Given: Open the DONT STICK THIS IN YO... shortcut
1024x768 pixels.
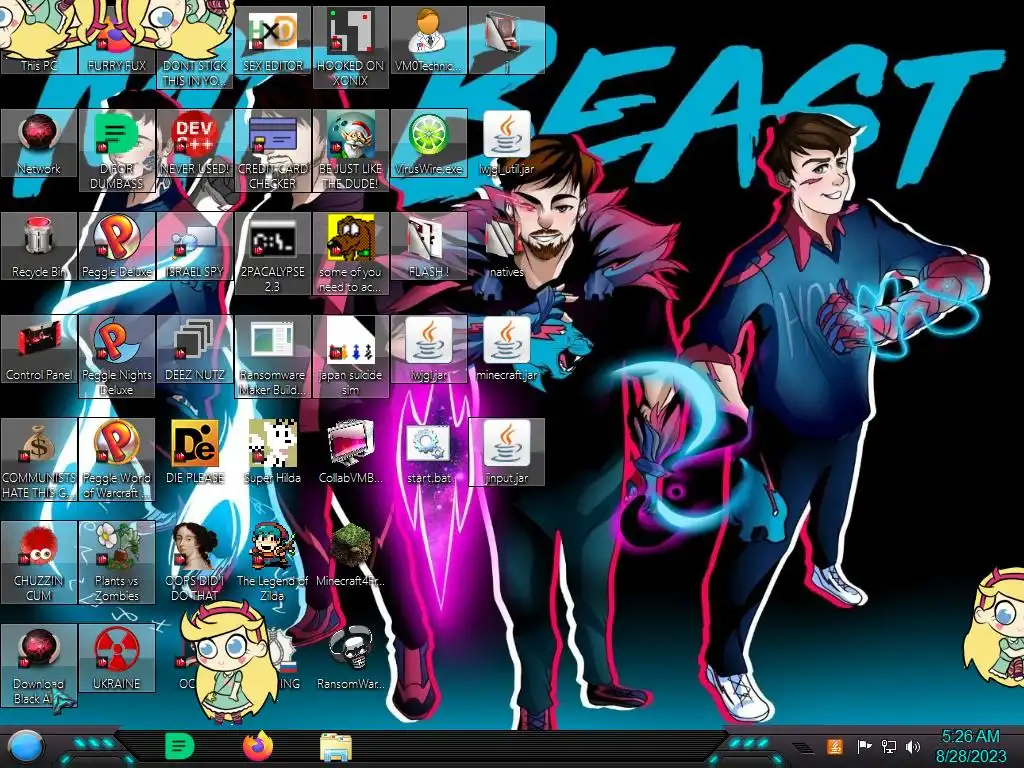Looking at the screenshot, I should point(195,47).
